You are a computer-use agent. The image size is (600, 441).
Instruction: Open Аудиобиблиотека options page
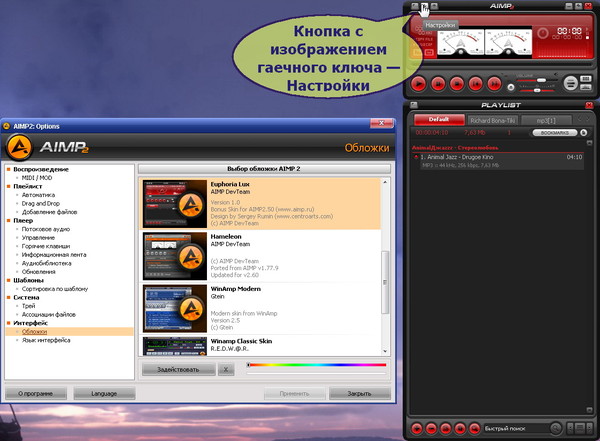46,263
